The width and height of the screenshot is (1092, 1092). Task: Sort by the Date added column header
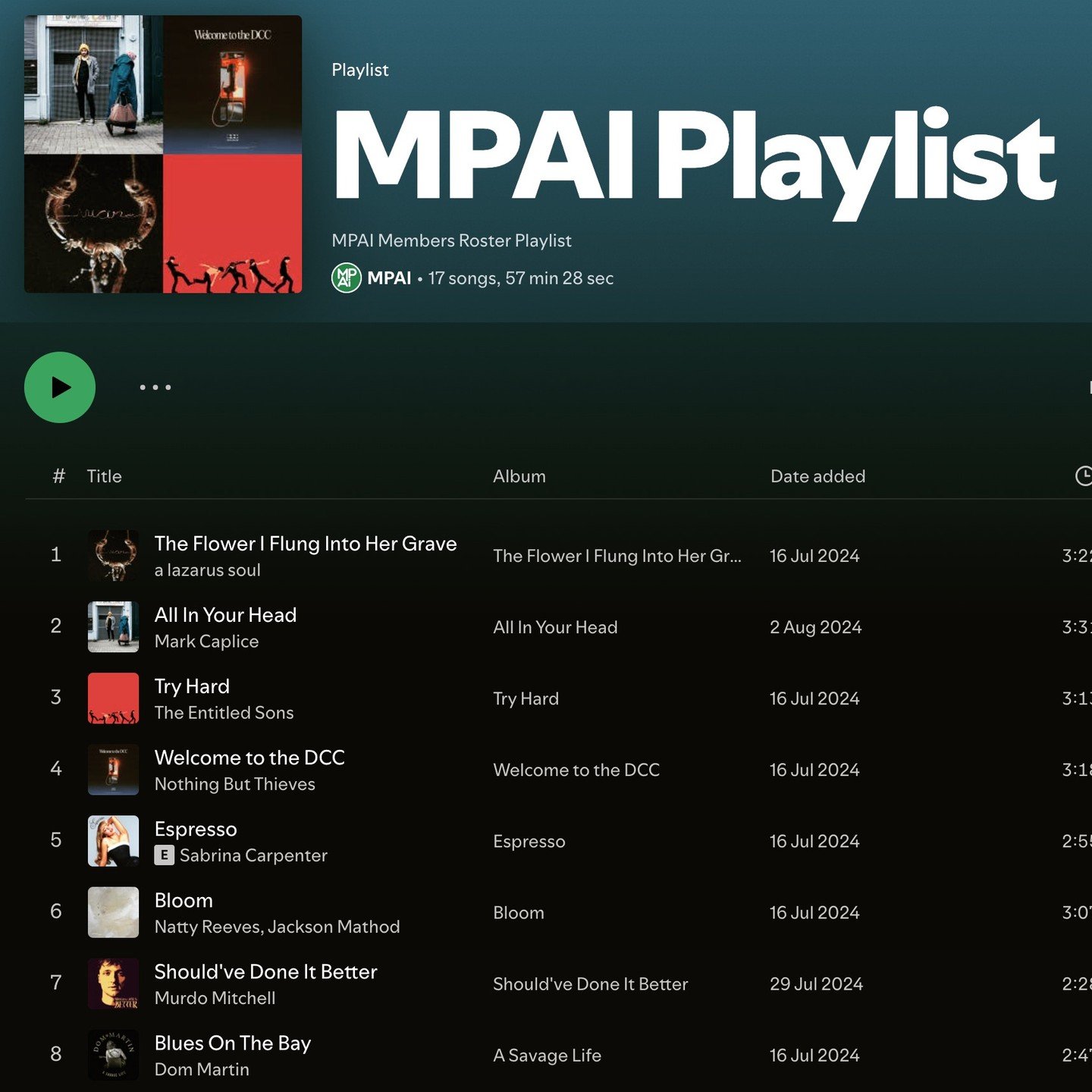click(818, 476)
